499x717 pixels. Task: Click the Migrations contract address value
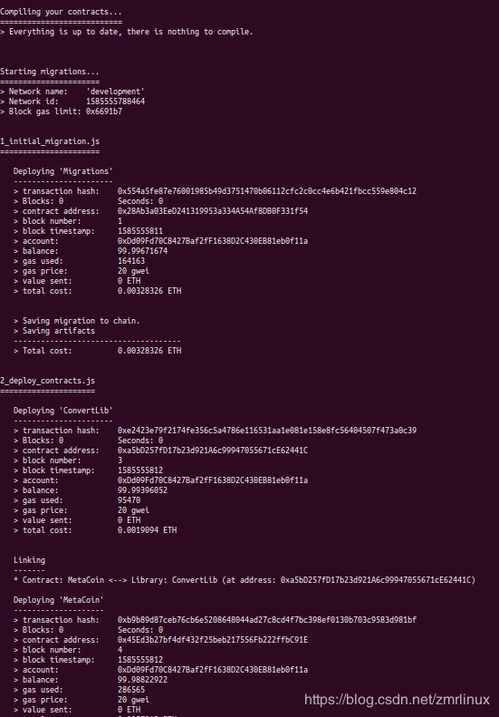[x=213, y=211]
